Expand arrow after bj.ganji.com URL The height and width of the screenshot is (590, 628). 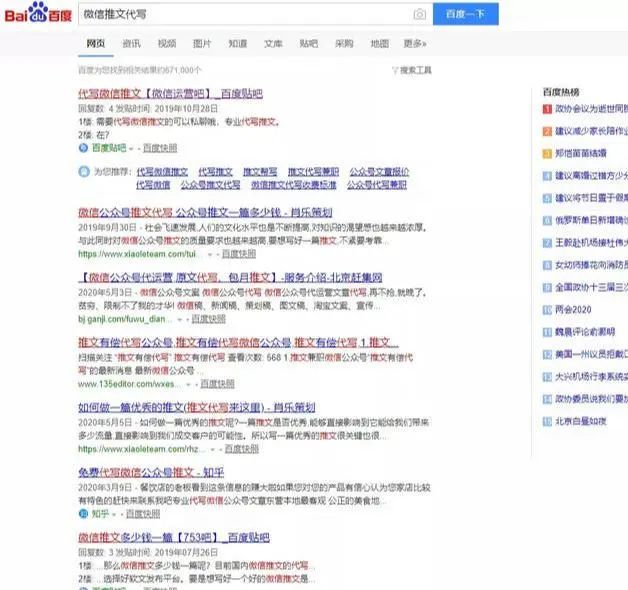[x=180, y=320]
